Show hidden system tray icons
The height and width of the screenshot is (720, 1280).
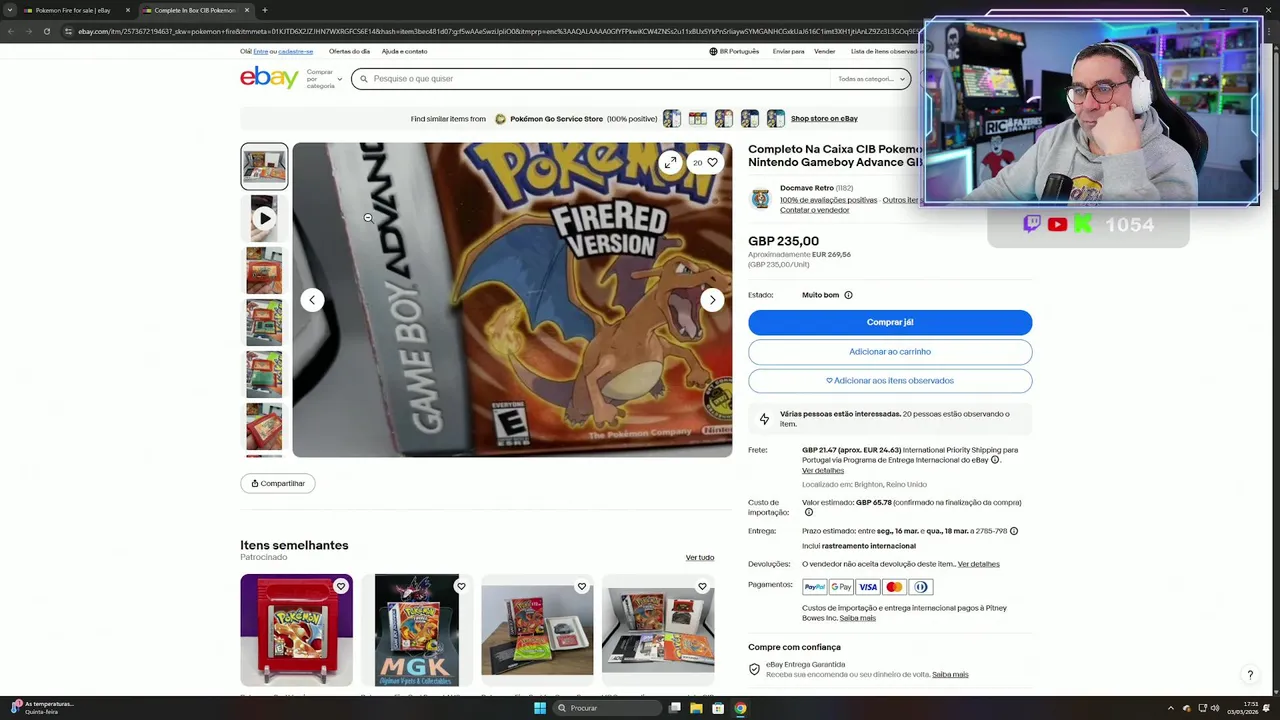(x=1171, y=708)
